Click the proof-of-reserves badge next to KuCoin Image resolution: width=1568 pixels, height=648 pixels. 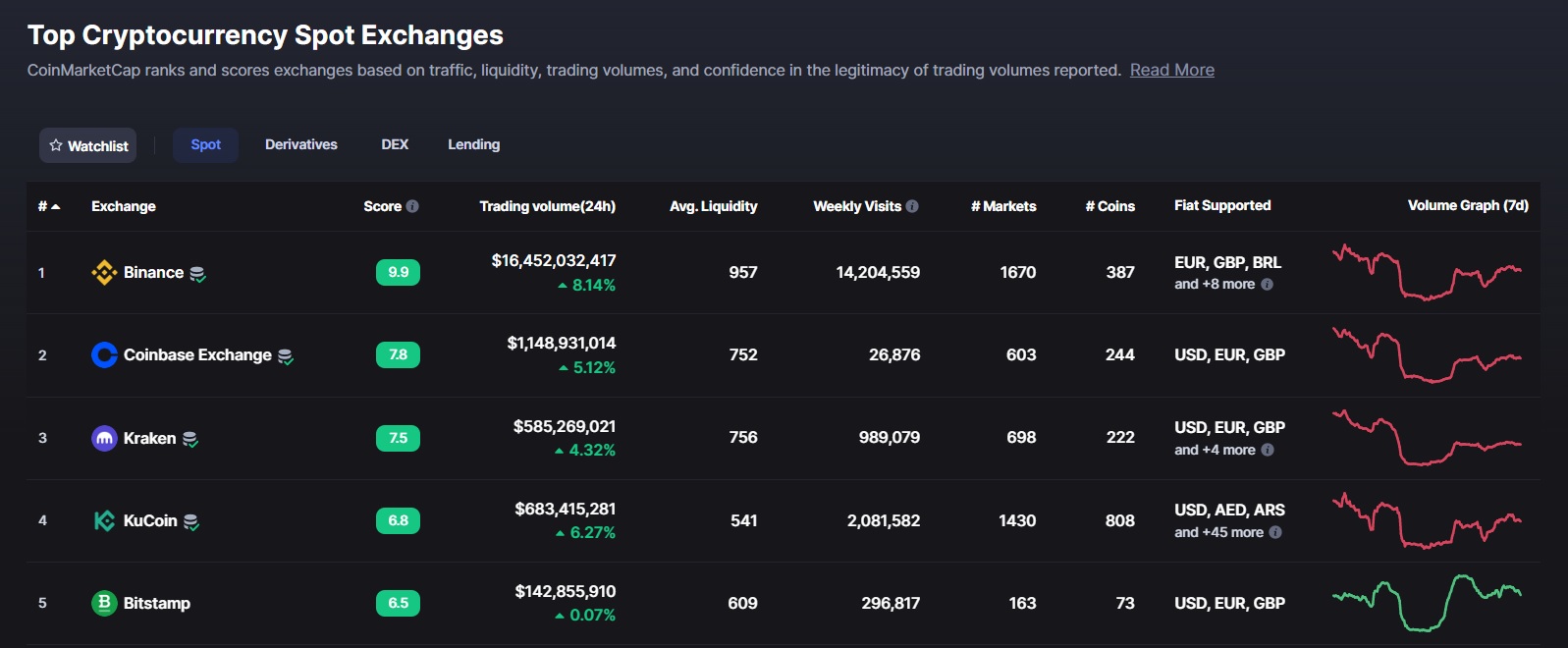coord(191,521)
